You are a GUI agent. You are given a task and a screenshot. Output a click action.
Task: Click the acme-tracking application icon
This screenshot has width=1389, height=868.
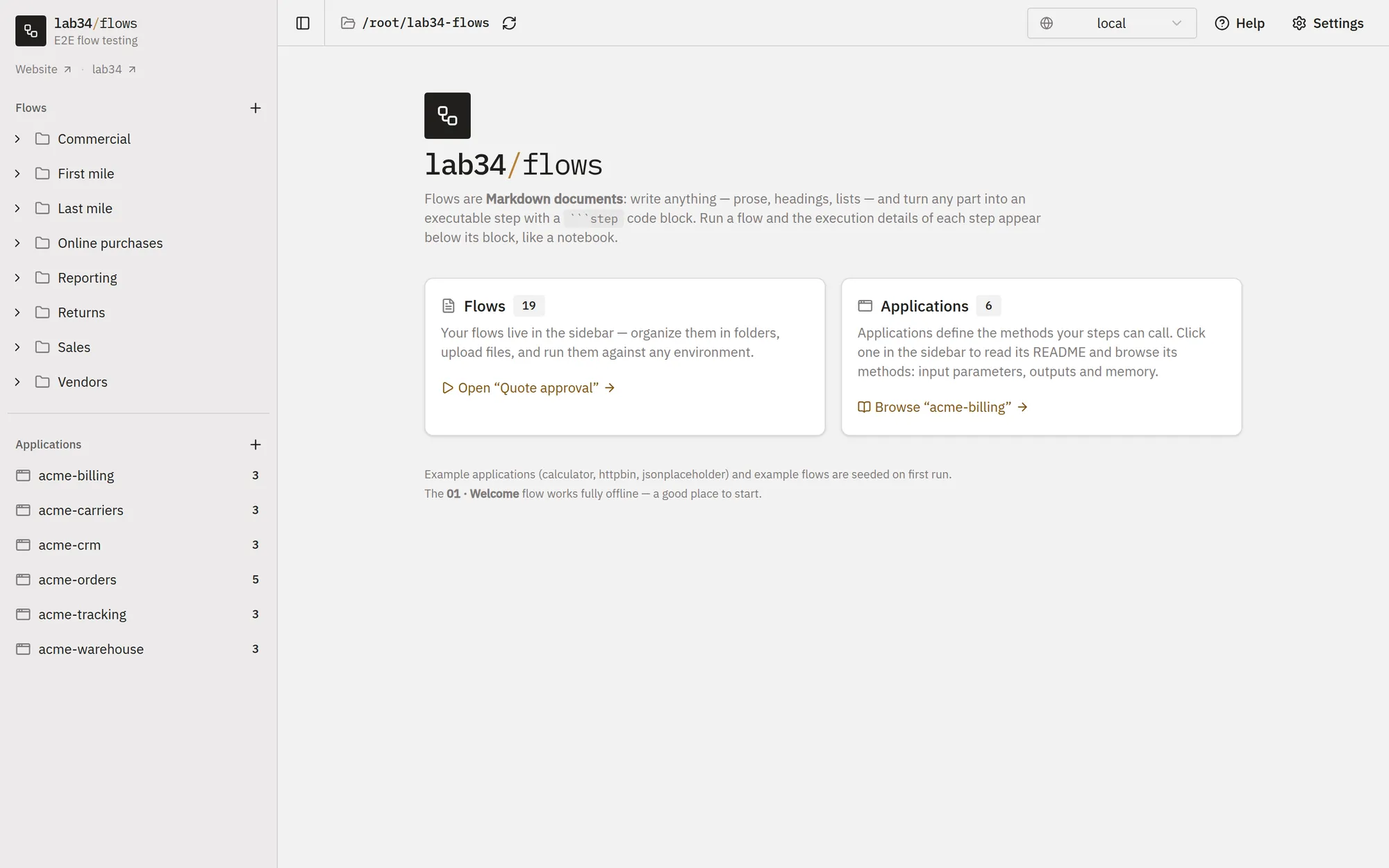[23, 615]
